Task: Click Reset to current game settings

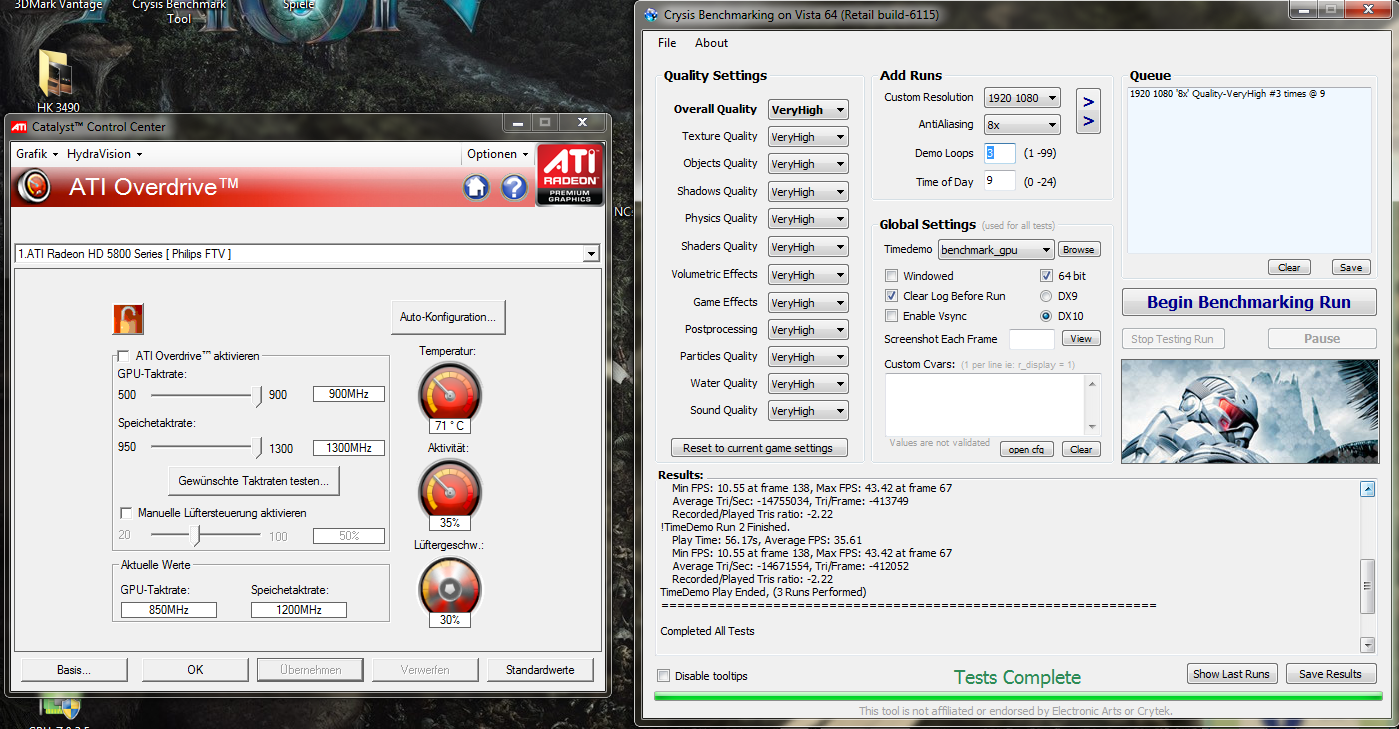Action: point(758,448)
